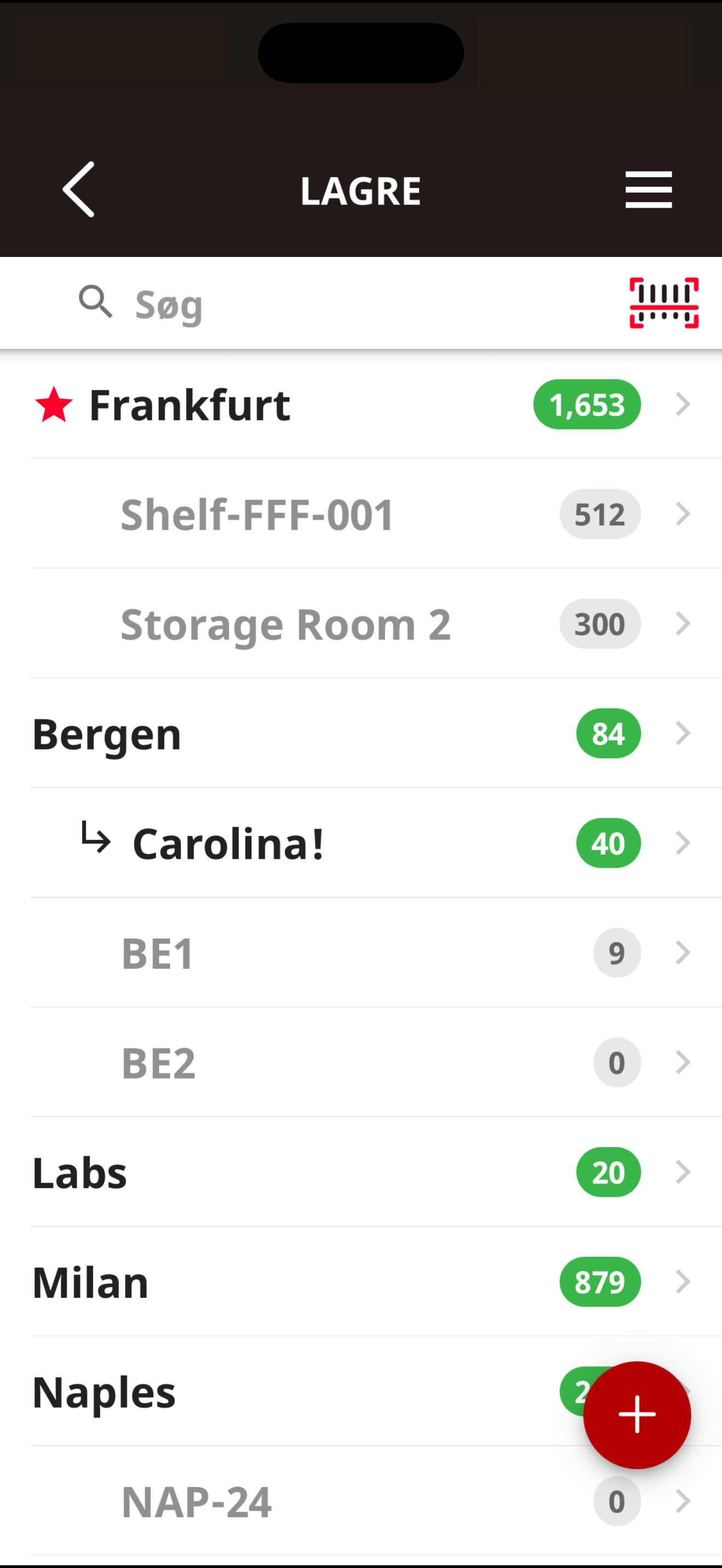Select the Labs warehouse row

coord(376,1172)
